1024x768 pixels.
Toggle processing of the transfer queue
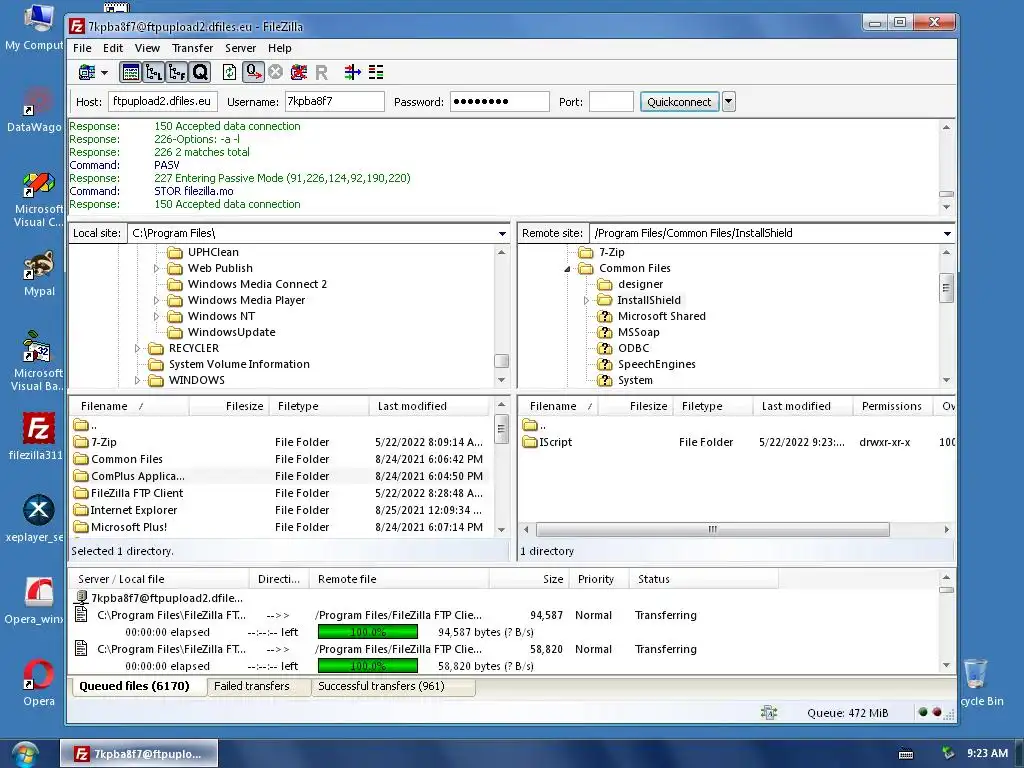pyautogui.click(x=253, y=72)
